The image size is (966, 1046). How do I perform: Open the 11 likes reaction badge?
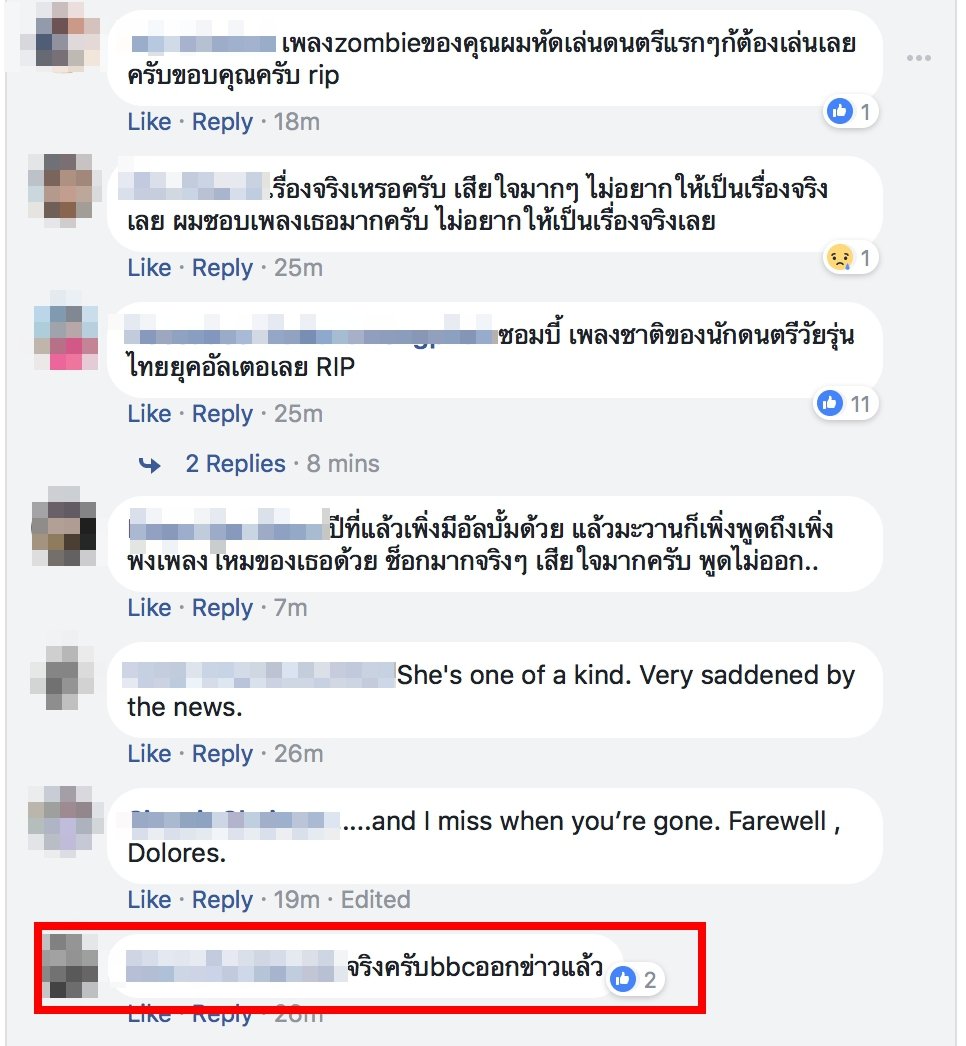845,404
